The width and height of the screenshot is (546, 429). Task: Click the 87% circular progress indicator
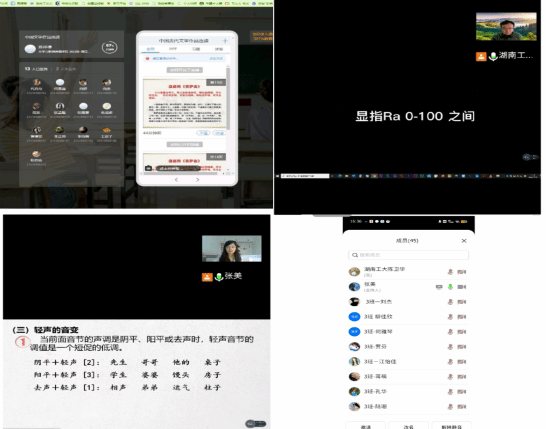(x=110, y=47)
